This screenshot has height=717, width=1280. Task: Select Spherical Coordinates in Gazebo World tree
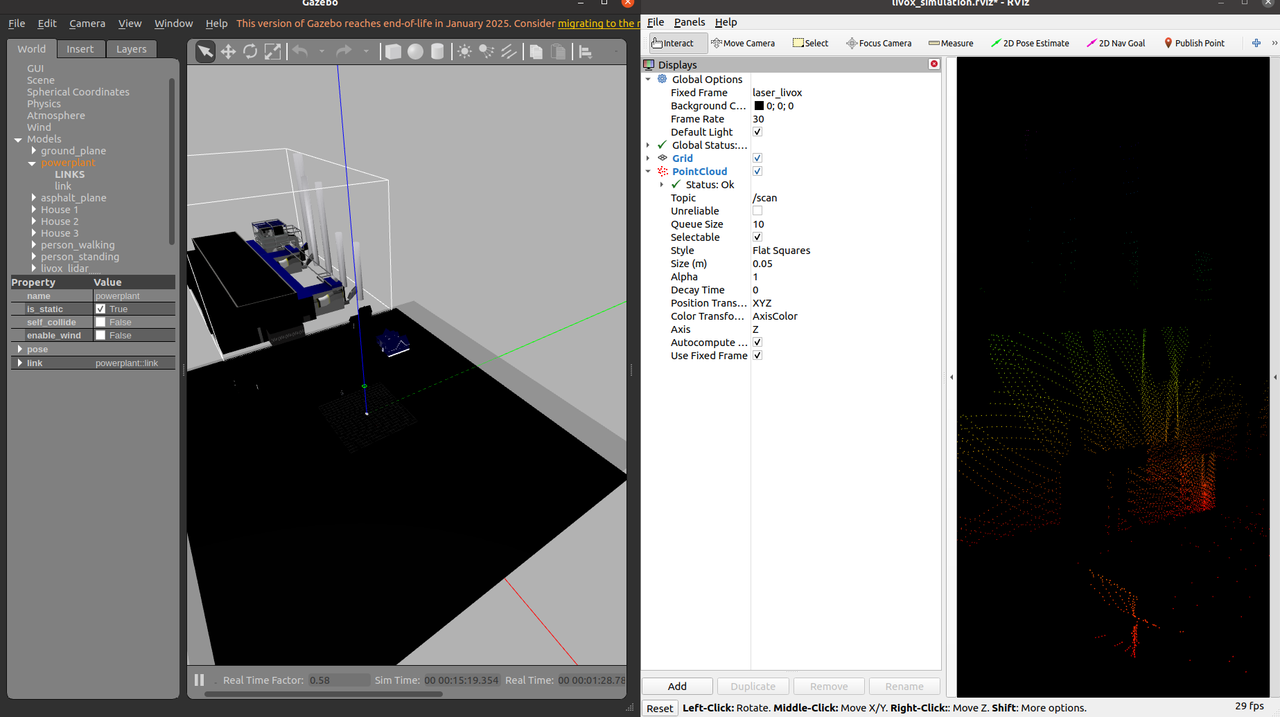[x=78, y=92]
